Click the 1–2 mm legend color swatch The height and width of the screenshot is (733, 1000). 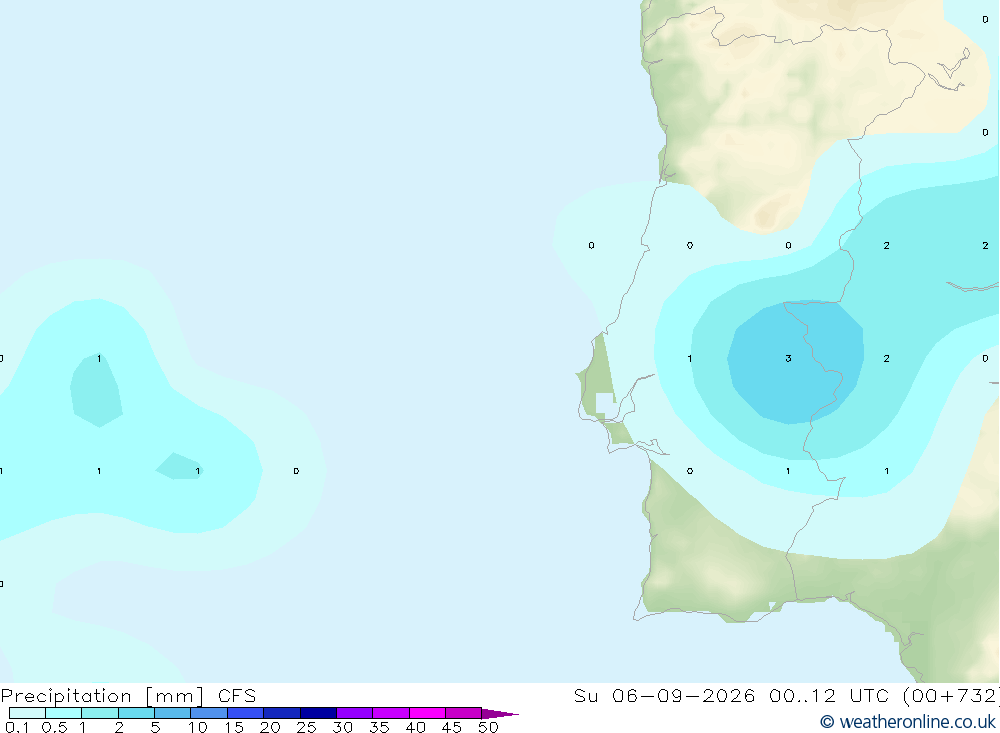coord(100,713)
